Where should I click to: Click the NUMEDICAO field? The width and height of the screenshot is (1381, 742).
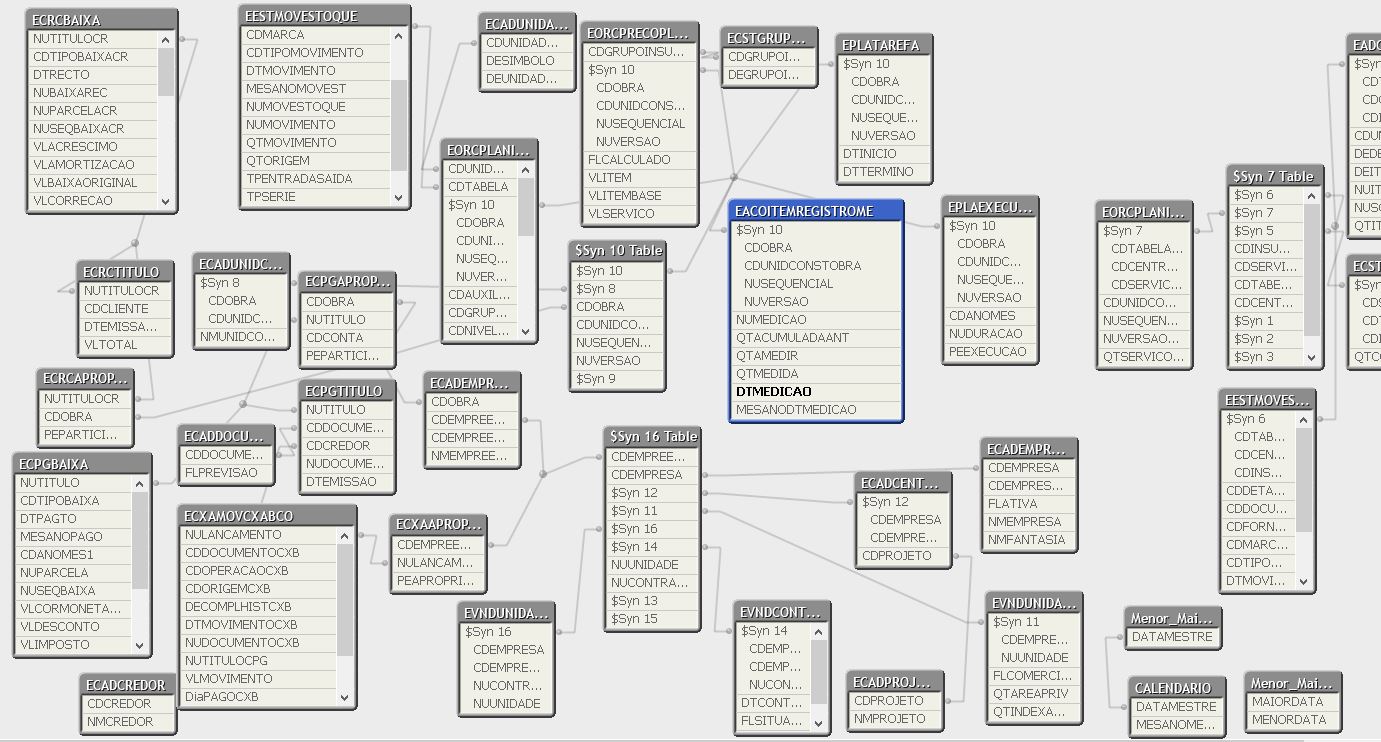(x=816, y=320)
